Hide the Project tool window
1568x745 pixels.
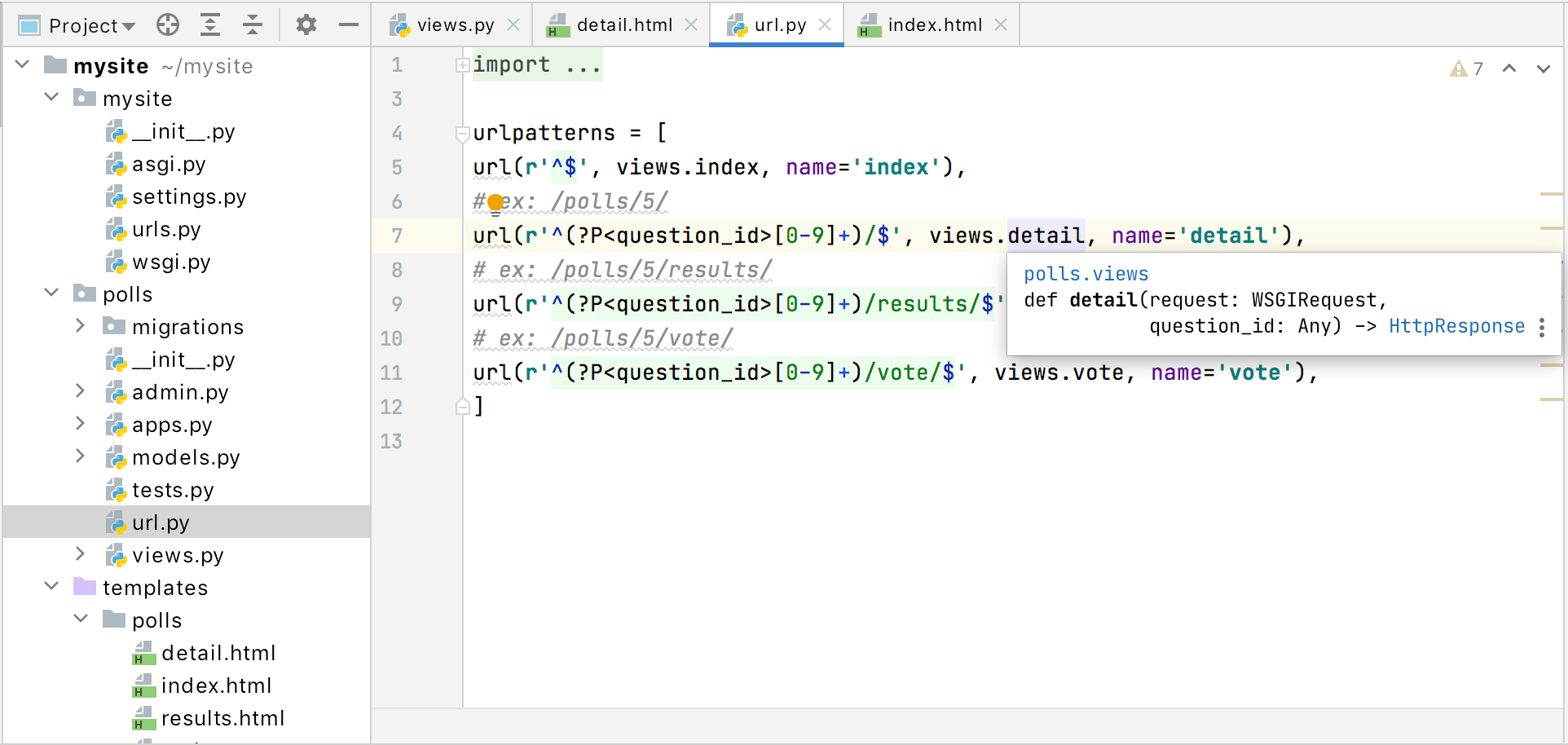point(349,25)
